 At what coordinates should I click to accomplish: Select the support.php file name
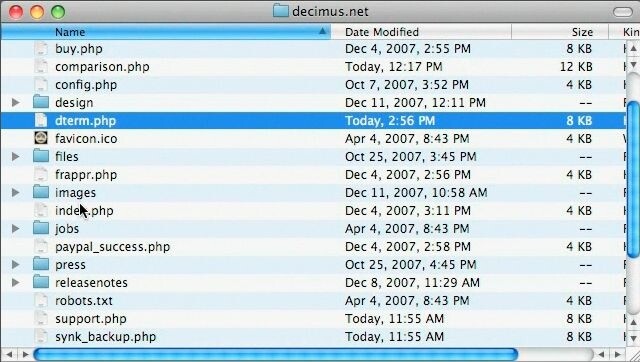pyautogui.click(x=91, y=319)
